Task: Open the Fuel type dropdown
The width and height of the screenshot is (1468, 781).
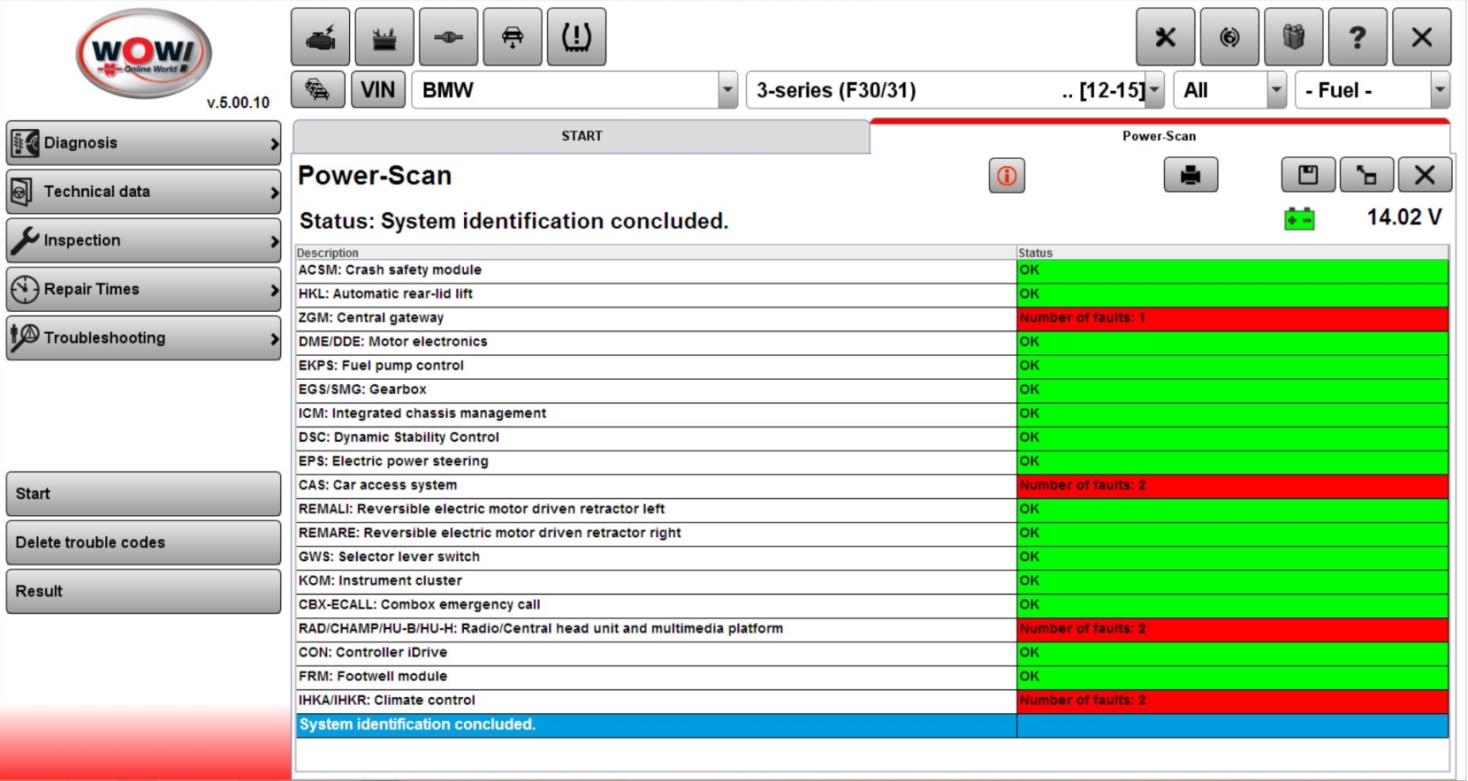Action: [x=1372, y=90]
